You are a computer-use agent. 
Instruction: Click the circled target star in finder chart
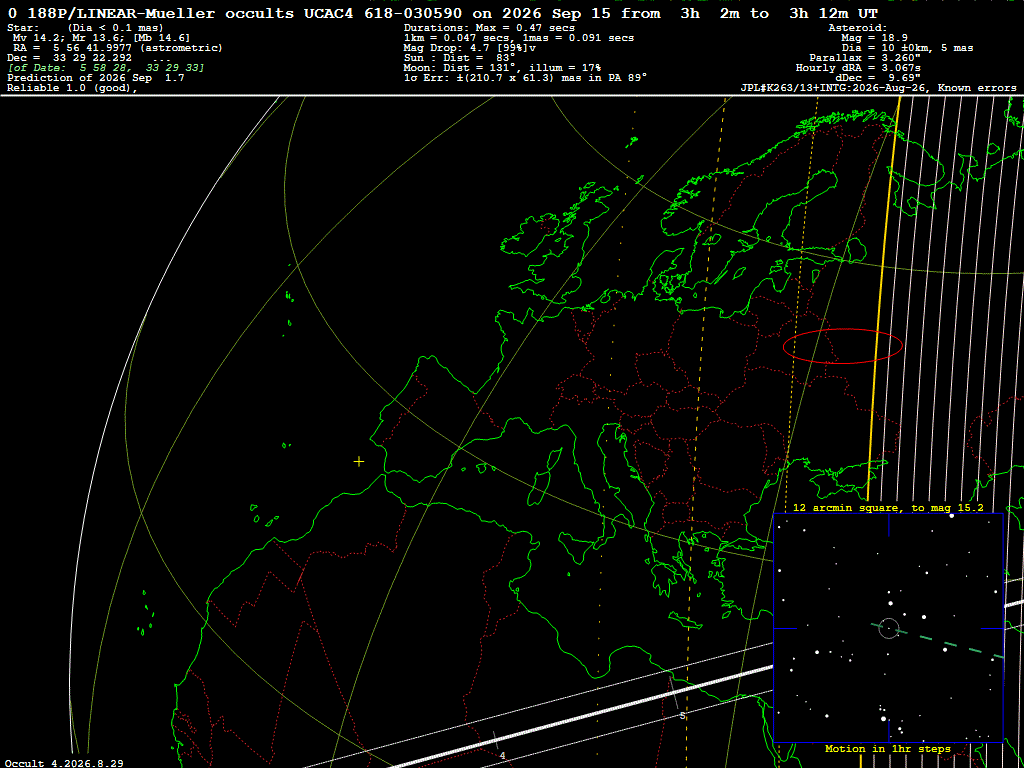[x=889, y=628]
